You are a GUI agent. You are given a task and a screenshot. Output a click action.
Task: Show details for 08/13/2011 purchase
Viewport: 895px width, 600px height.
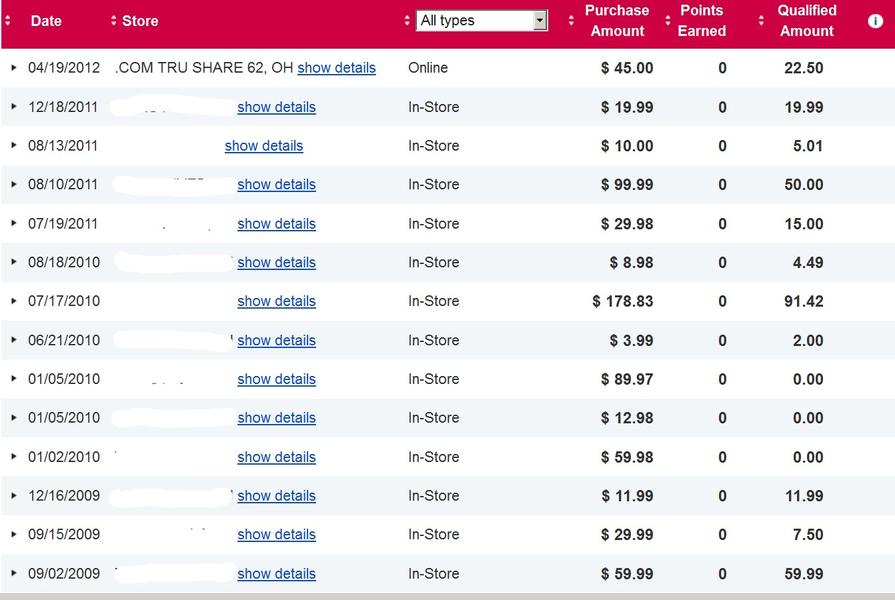pos(264,146)
